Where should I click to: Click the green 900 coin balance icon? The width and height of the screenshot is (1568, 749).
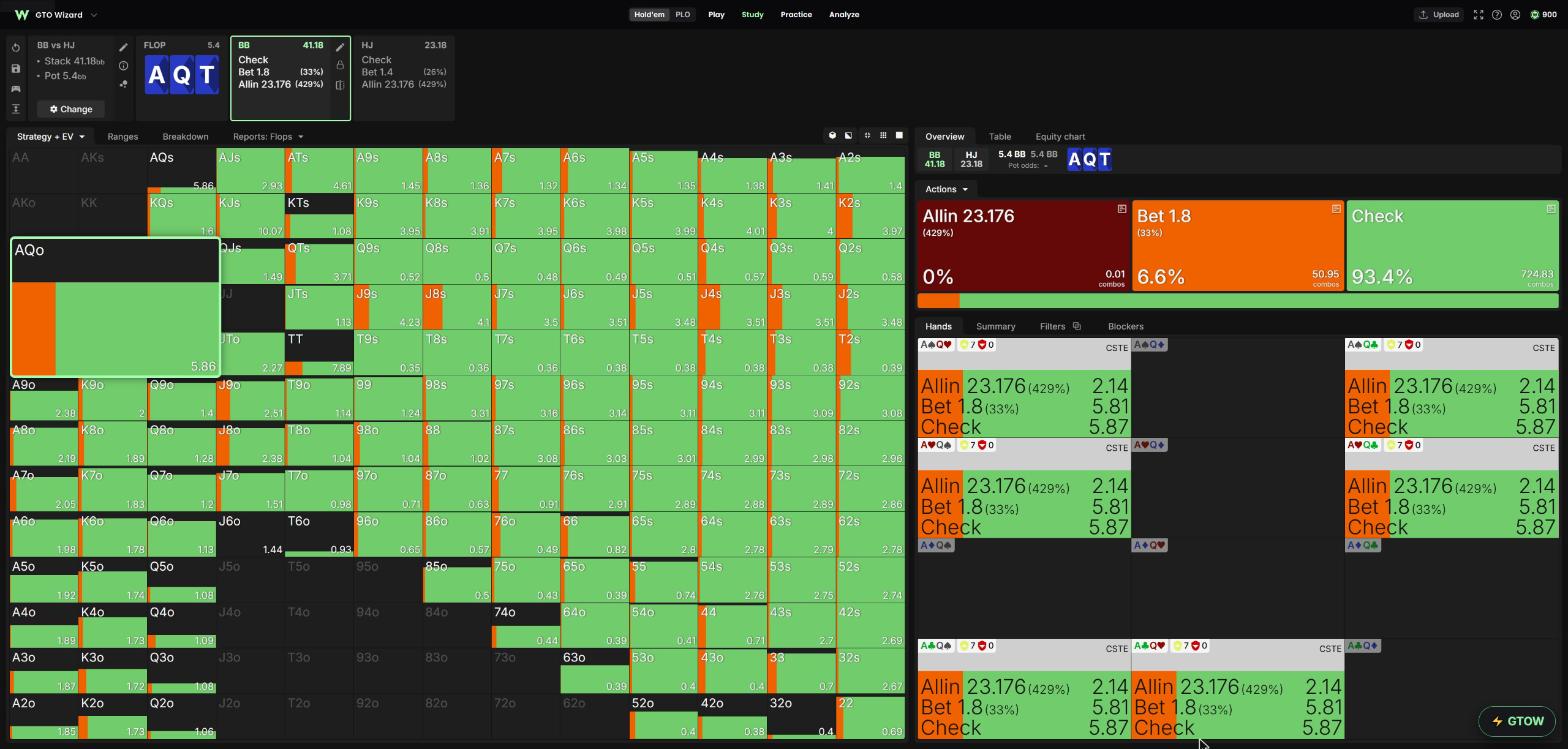pos(1535,15)
